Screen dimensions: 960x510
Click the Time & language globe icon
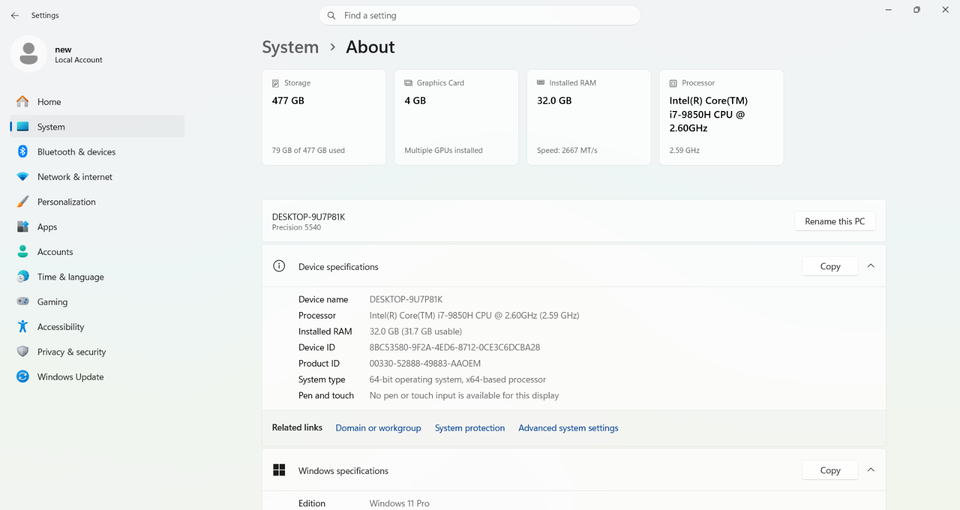pos(22,277)
